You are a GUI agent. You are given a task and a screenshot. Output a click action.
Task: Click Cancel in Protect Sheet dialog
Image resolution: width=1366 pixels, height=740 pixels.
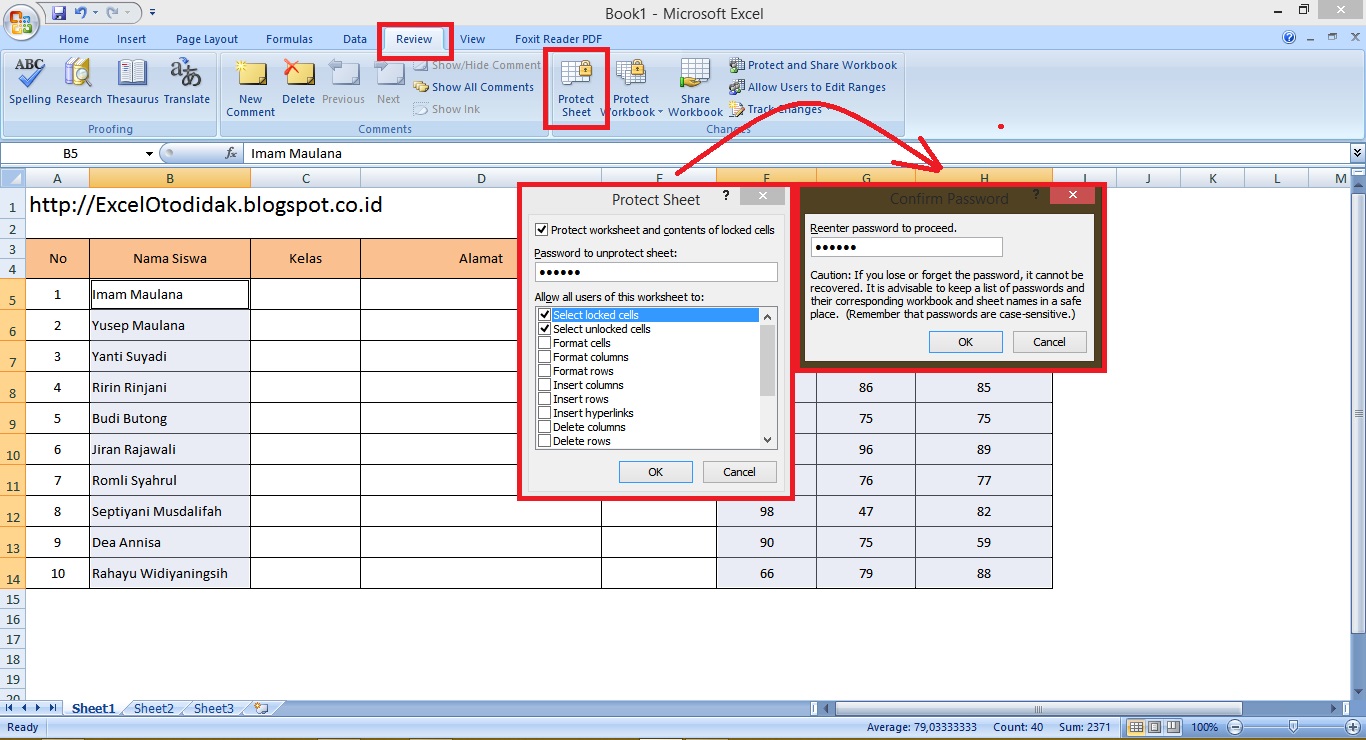(740, 472)
